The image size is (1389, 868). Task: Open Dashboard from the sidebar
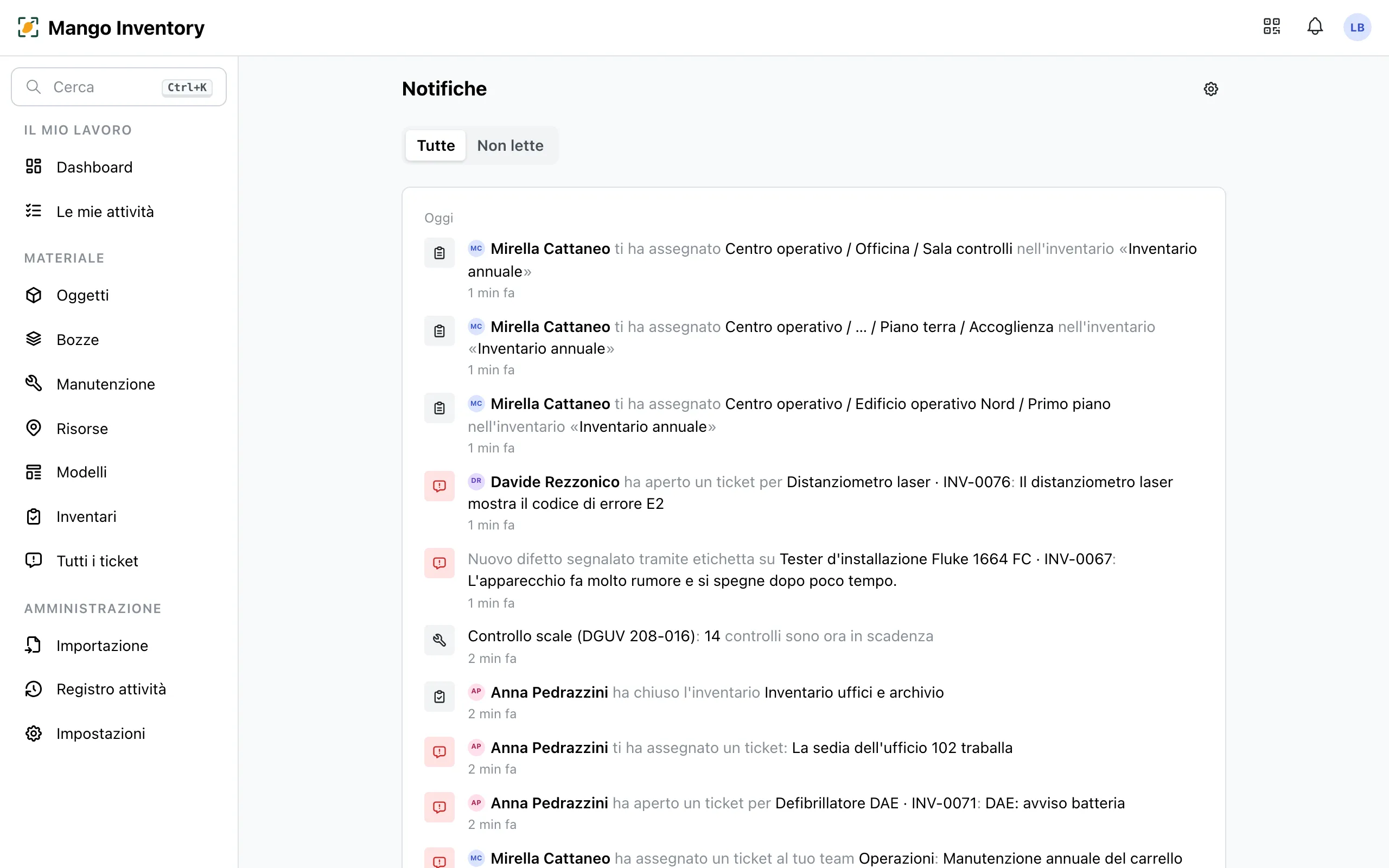pyautogui.click(x=119, y=167)
